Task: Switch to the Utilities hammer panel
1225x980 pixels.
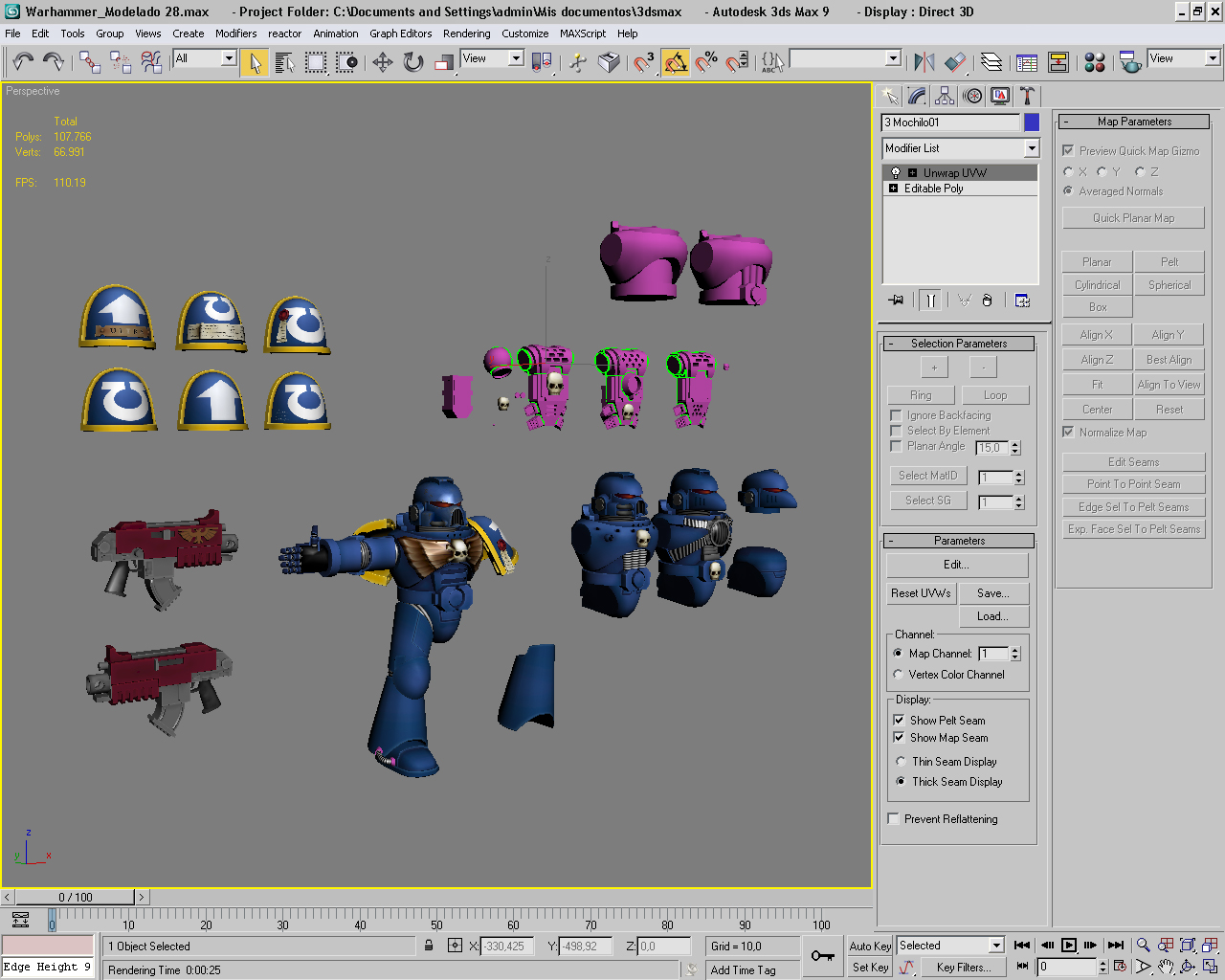Action: [1028, 96]
